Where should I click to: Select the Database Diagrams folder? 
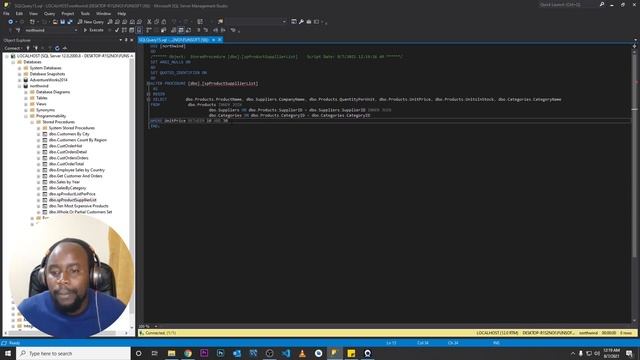point(53,92)
